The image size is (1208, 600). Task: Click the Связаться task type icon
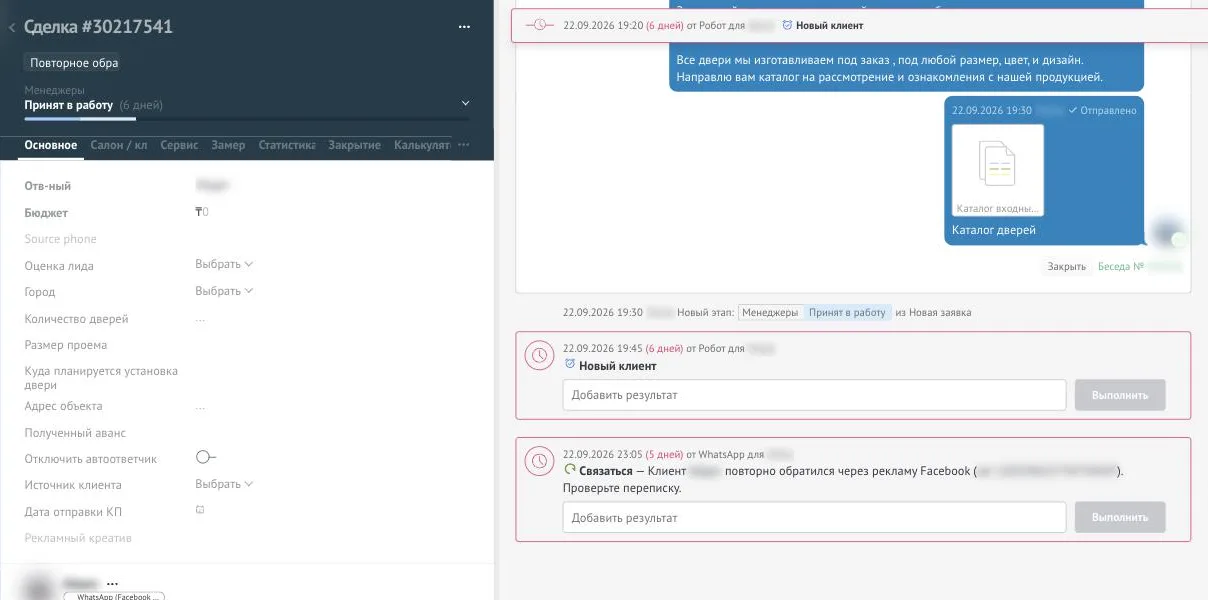pyautogui.click(x=570, y=469)
